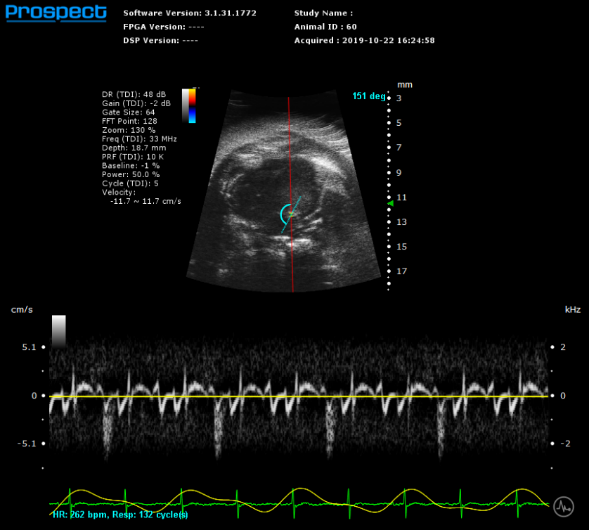The width and height of the screenshot is (589, 530).
Task: Click the ECG waveform icon at bottom right
Action: pos(563,507)
